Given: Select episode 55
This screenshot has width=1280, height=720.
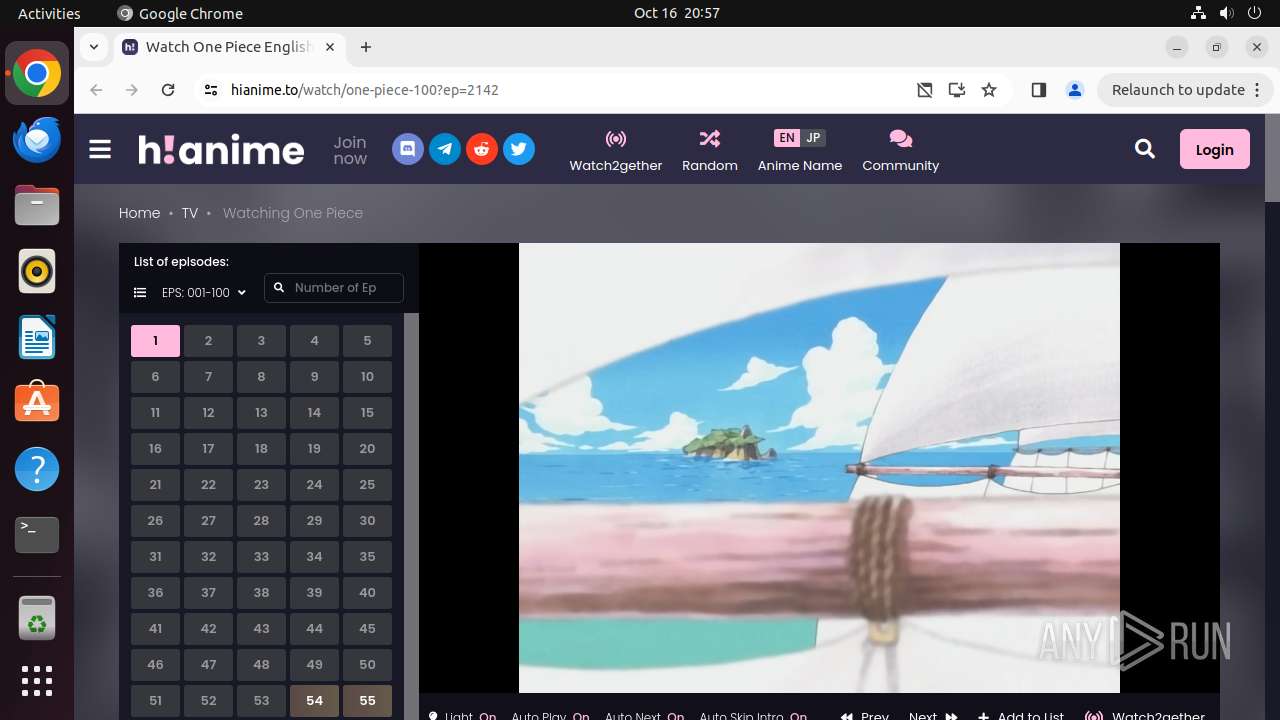Looking at the screenshot, I should (x=367, y=701).
